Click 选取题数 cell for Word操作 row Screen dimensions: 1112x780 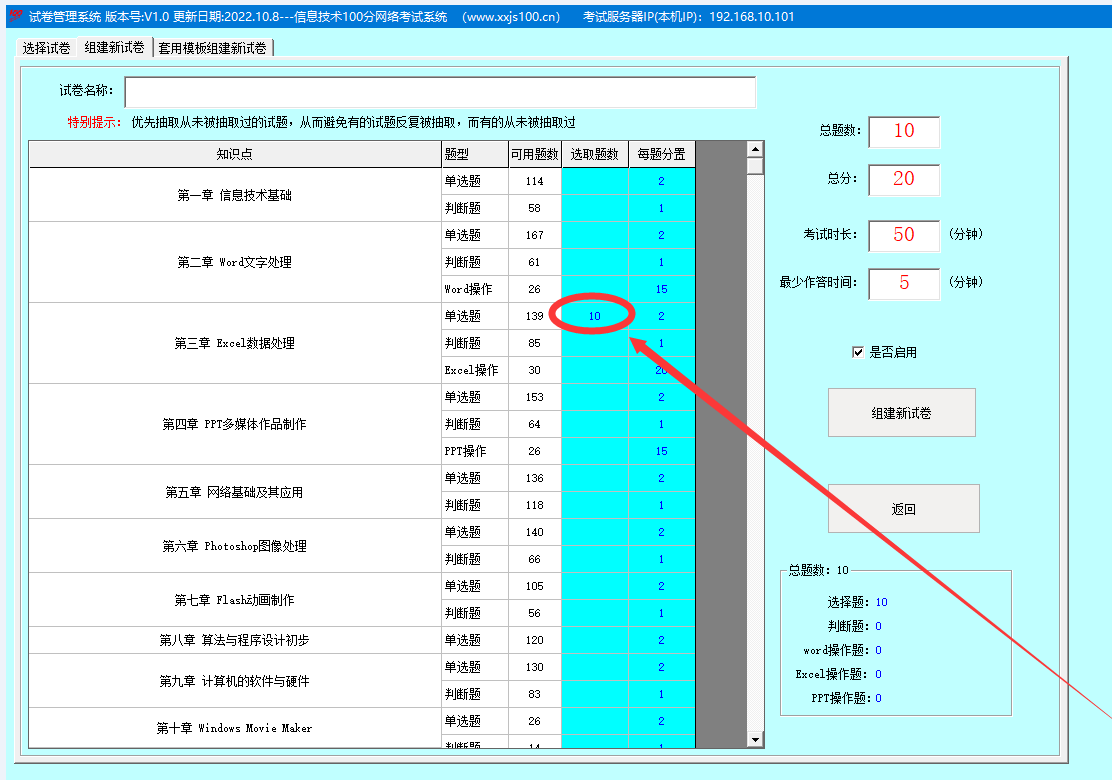(x=595, y=289)
